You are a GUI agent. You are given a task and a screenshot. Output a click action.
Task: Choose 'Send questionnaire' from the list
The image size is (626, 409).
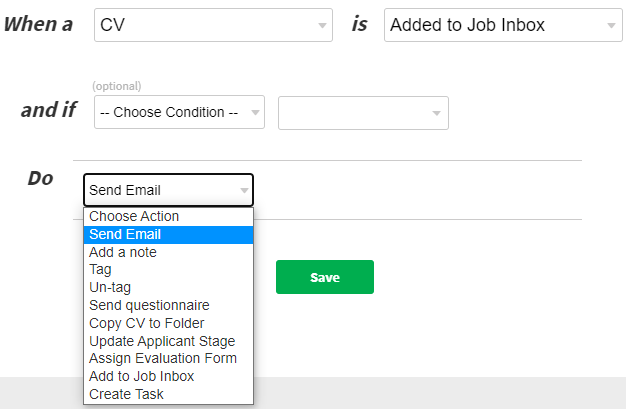(x=149, y=305)
